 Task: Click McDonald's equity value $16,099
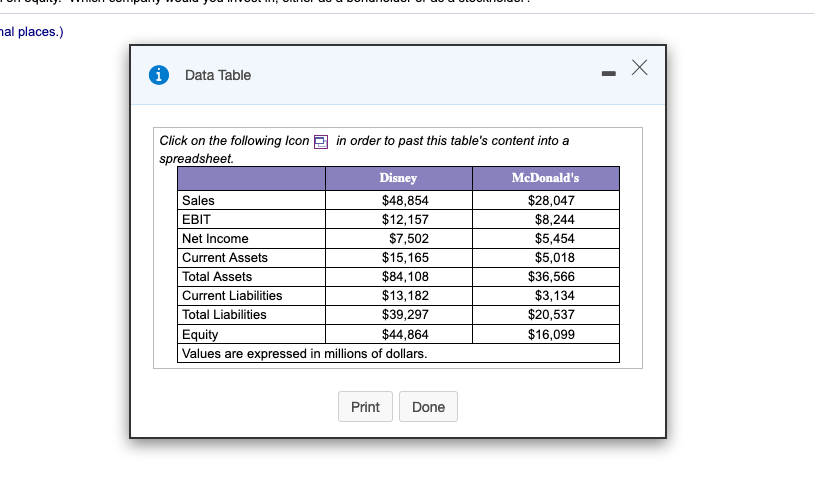[x=551, y=335]
